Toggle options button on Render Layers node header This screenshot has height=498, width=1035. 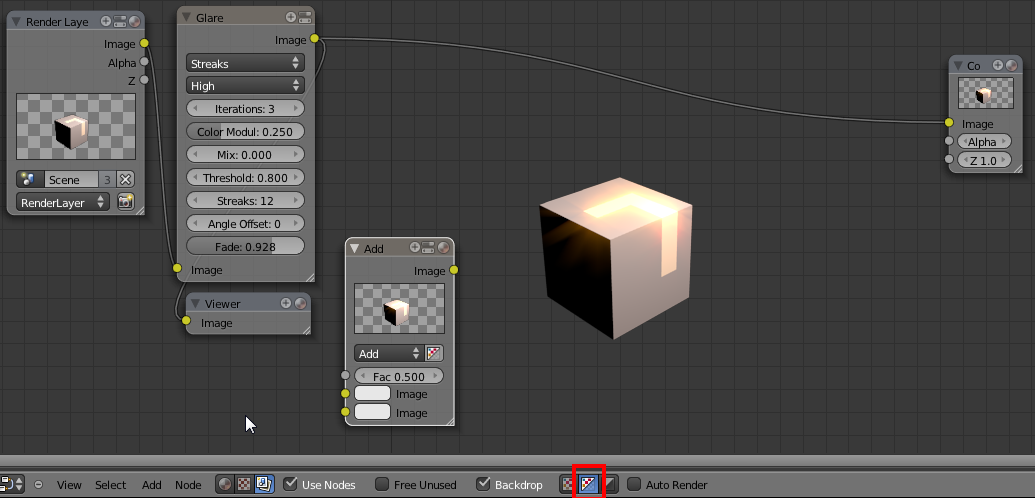[x=119, y=21]
